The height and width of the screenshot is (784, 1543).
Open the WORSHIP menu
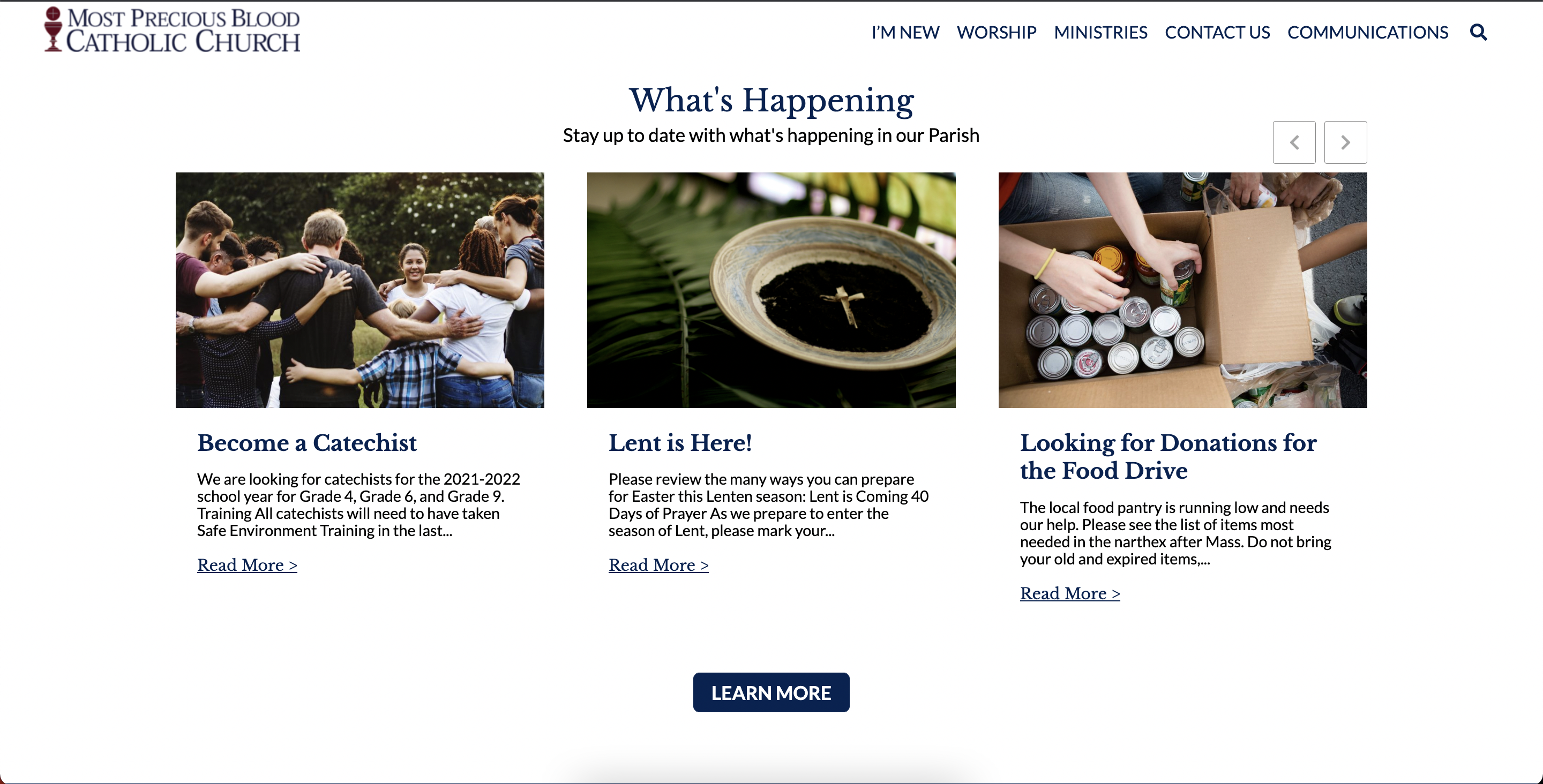coord(996,32)
